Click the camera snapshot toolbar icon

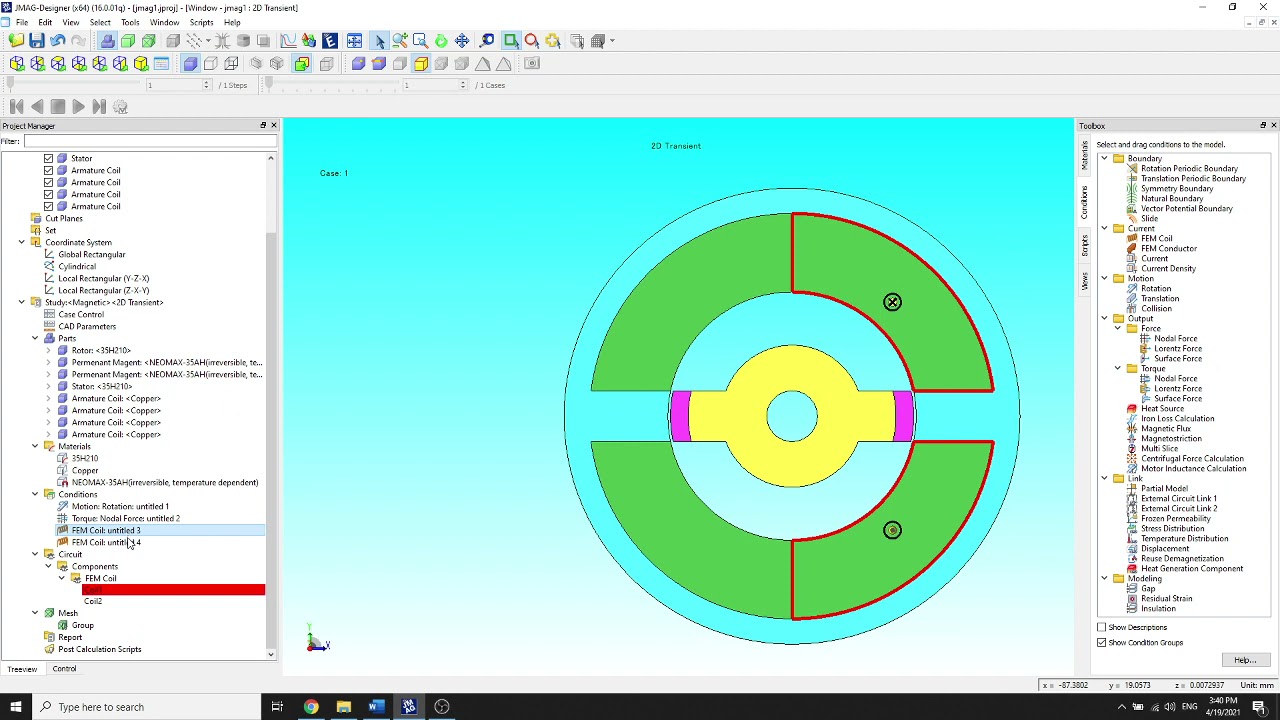[x=532, y=64]
